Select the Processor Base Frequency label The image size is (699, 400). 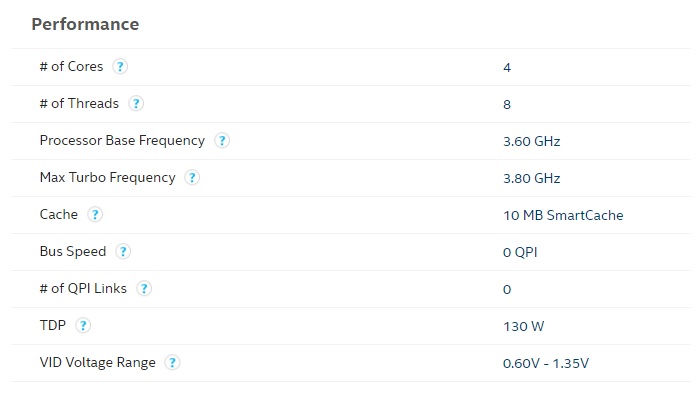click(x=122, y=141)
